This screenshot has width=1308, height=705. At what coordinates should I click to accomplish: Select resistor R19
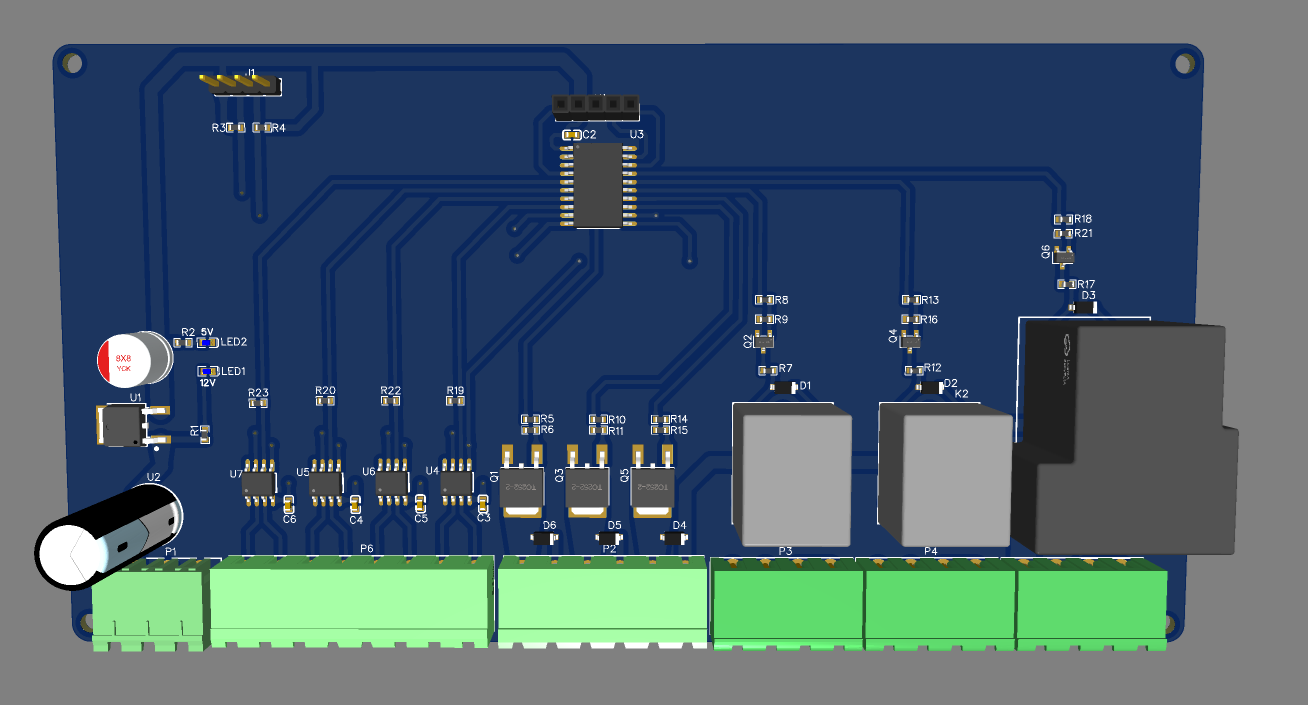[455, 401]
